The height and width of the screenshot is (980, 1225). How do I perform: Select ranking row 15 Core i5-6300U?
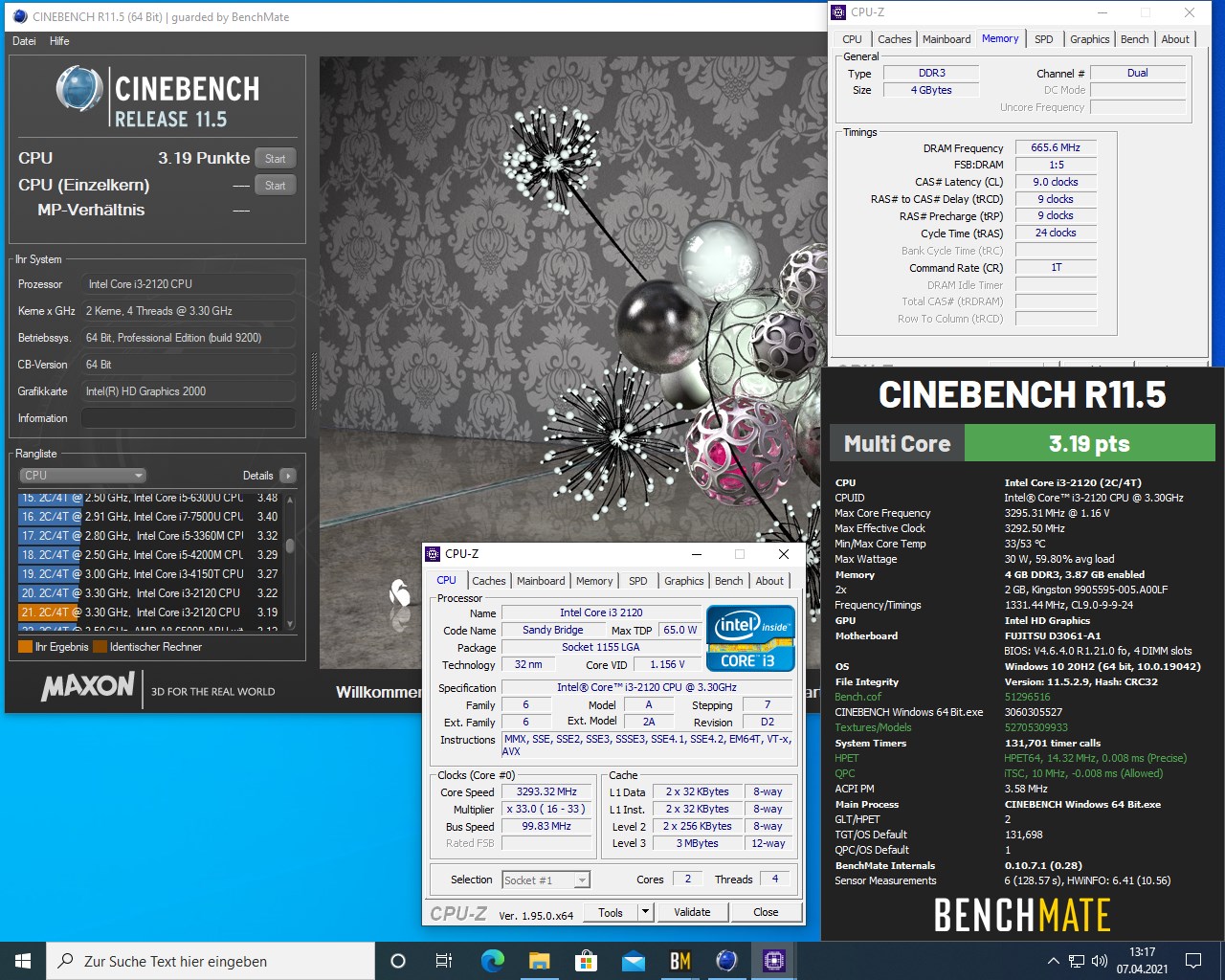(149, 498)
